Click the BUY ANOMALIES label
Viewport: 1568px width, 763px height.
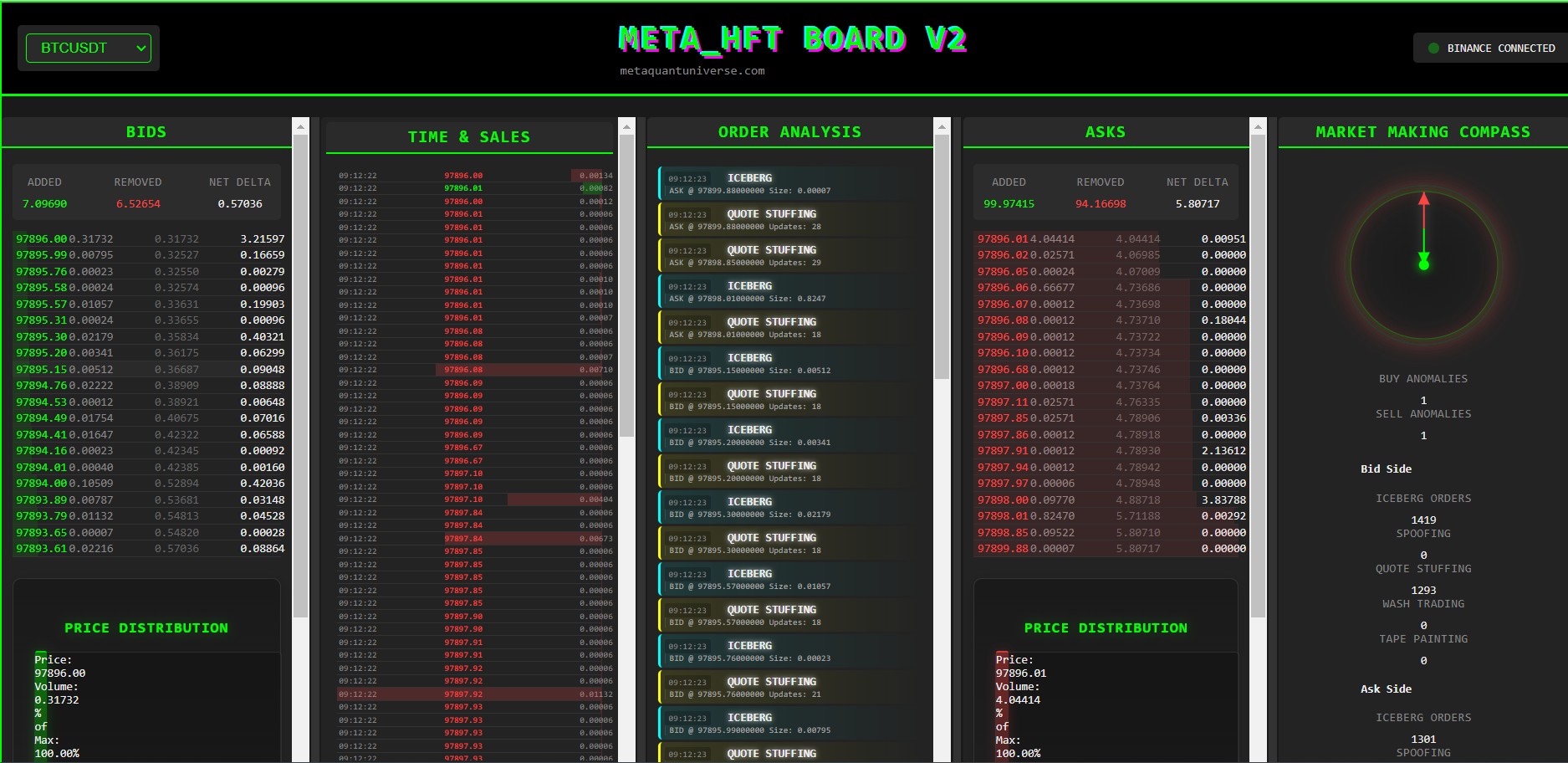(1423, 379)
